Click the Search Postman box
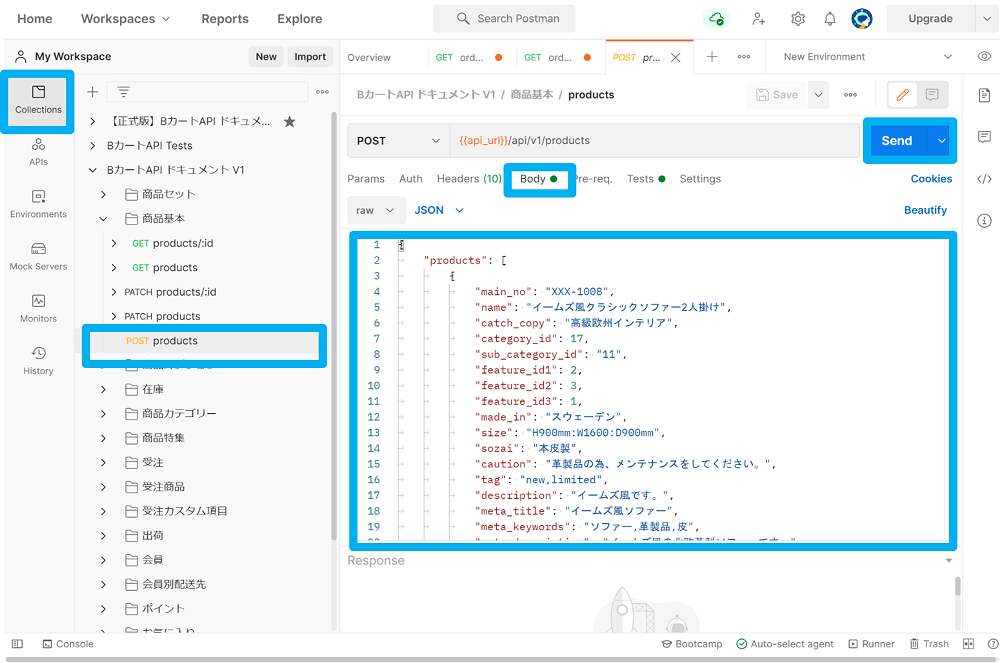The width and height of the screenshot is (1000, 663). tap(504, 18)
